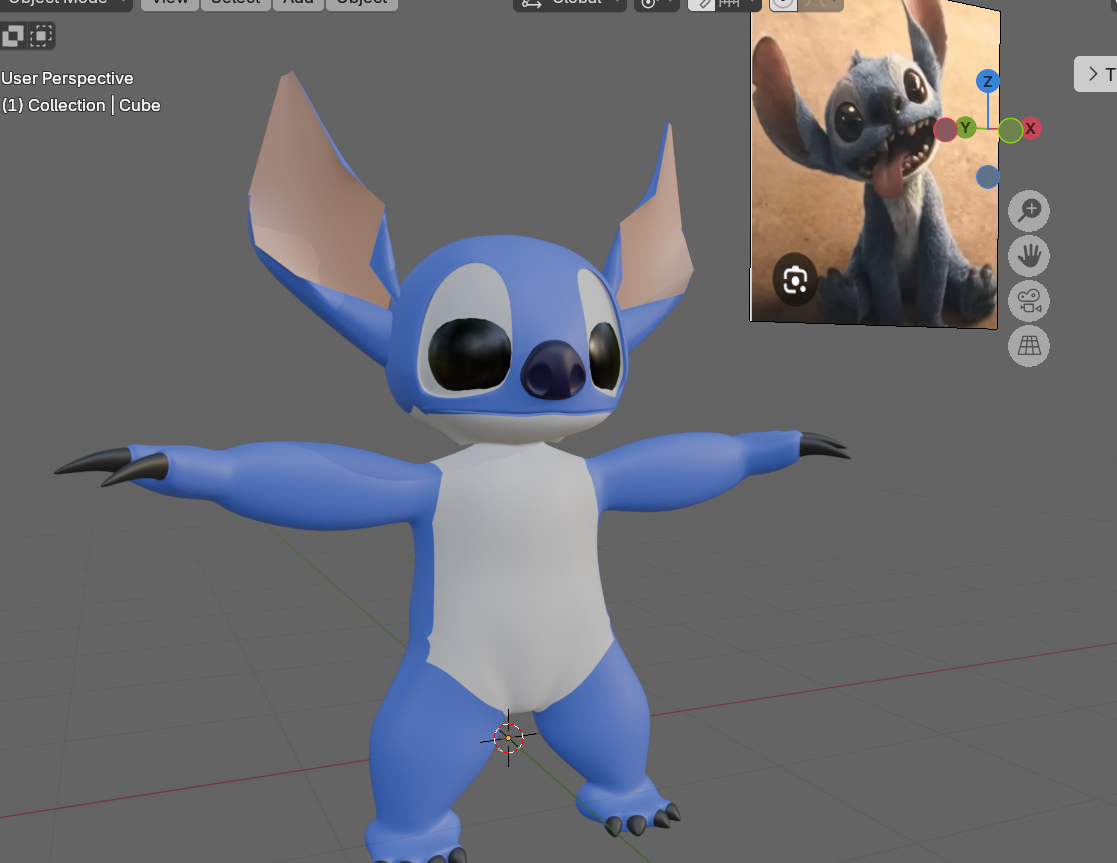The width and height of the screenshot is (1117, 863).
Task: Open the Object Mode dropdown
Action: pyautogui.click(x=66, y=4)
